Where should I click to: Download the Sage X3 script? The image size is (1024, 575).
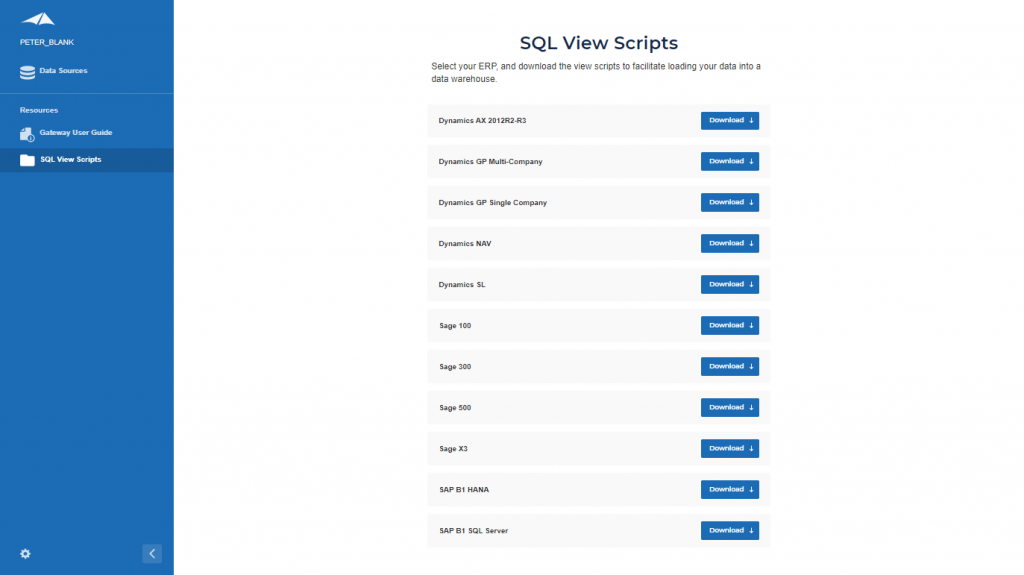(729, 448)
